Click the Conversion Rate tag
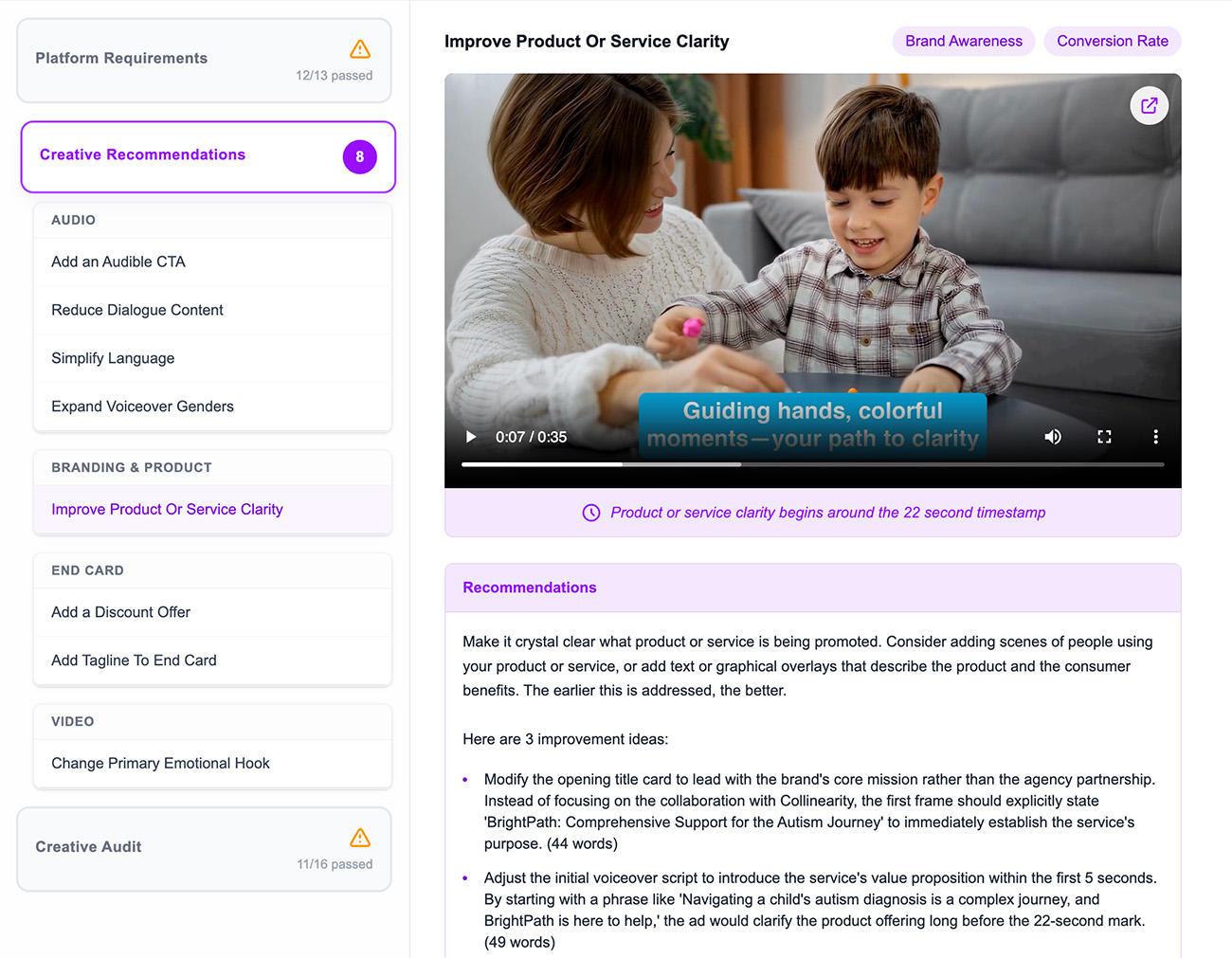Image resolution: width=1232 pixels, height=958 pixels. coord(1112,42)
